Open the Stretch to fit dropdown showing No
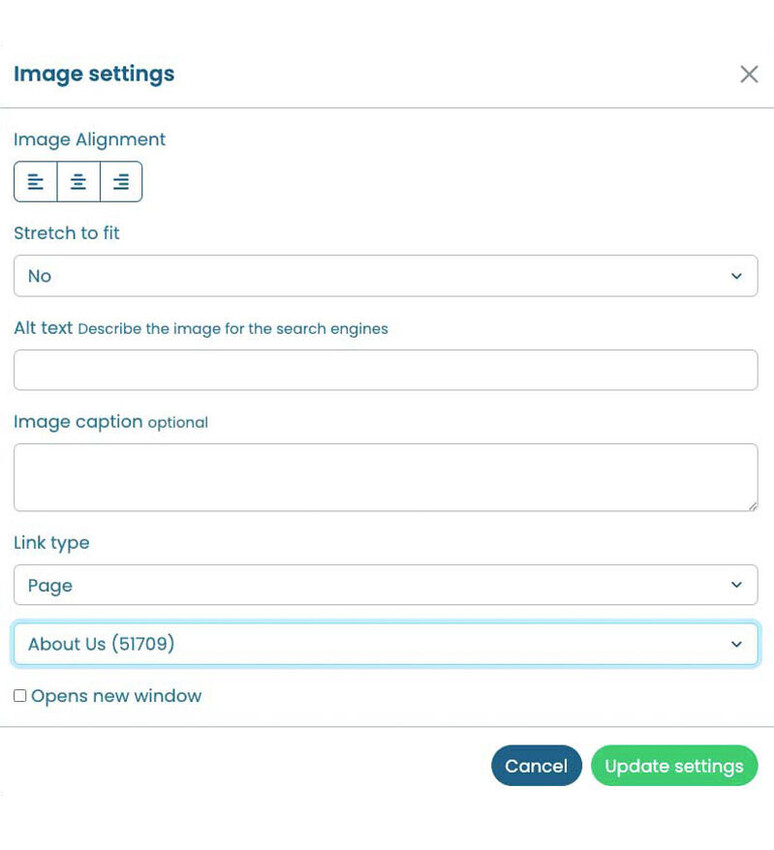 [x=385, y=276]
